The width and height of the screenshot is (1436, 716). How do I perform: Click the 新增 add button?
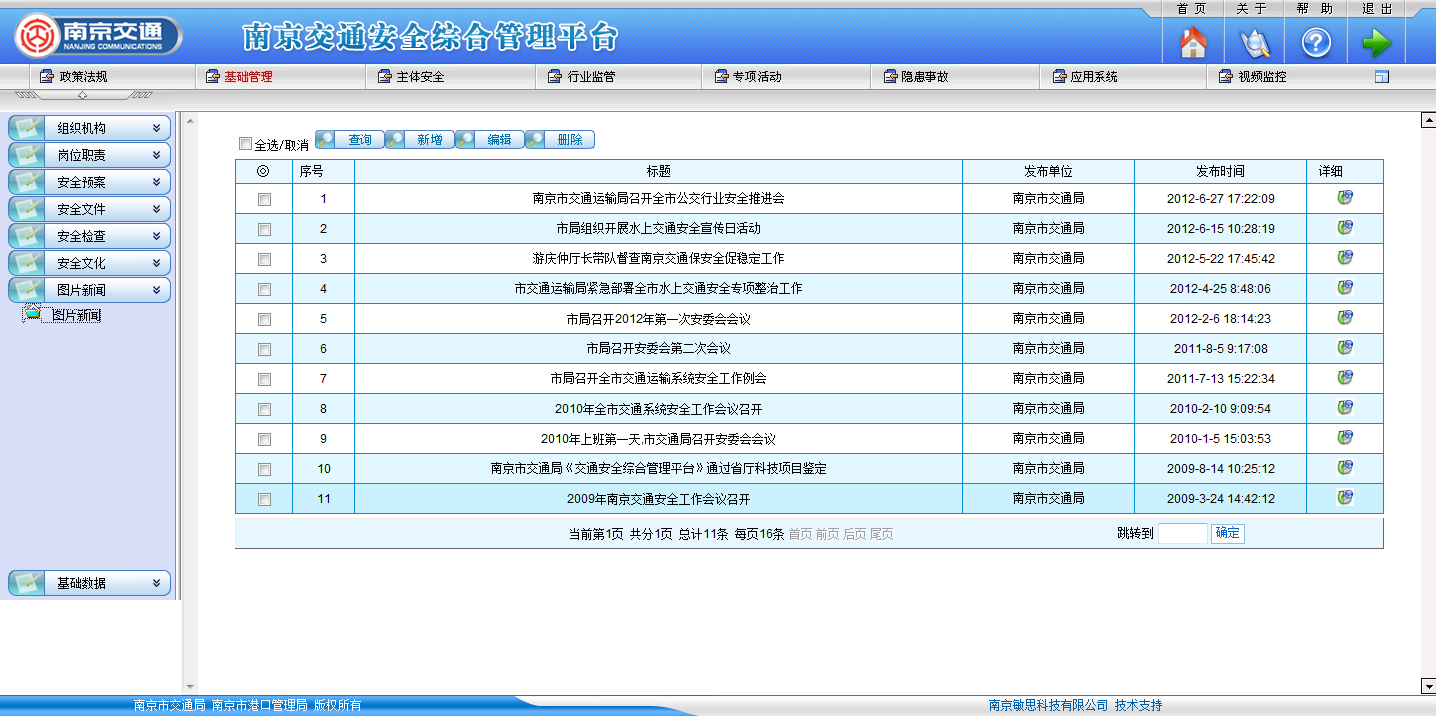pos(420,140)
